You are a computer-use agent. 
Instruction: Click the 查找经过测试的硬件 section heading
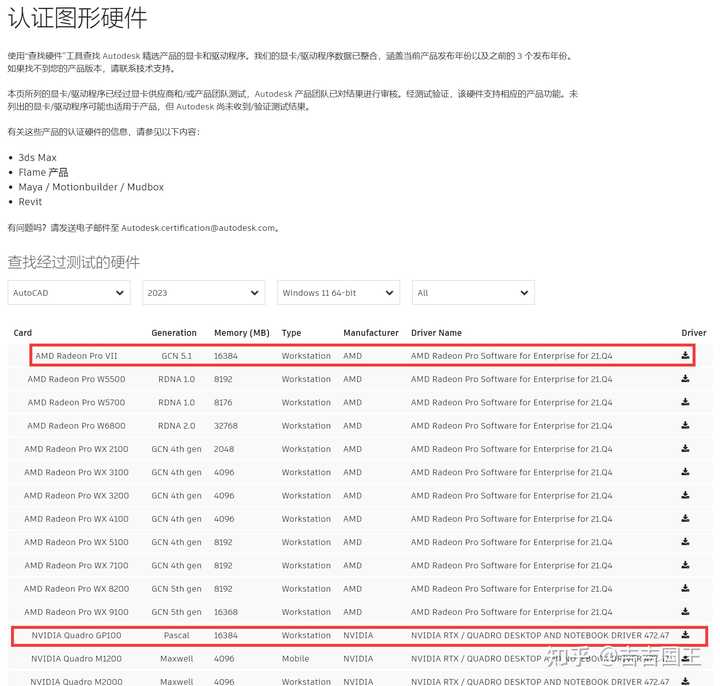[73, 262]
